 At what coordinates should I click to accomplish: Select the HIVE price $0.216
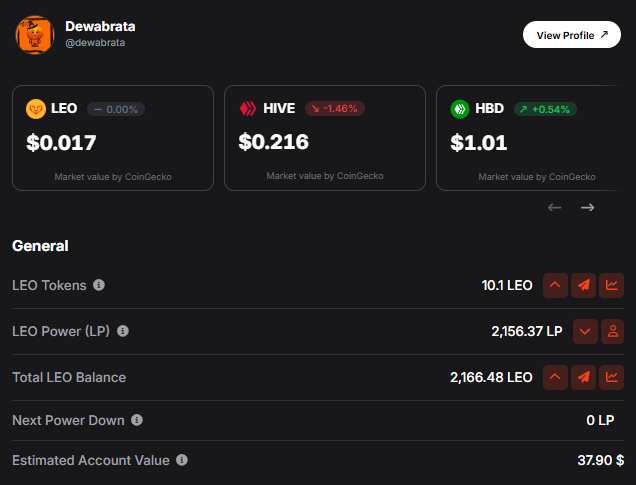point(274,142)
